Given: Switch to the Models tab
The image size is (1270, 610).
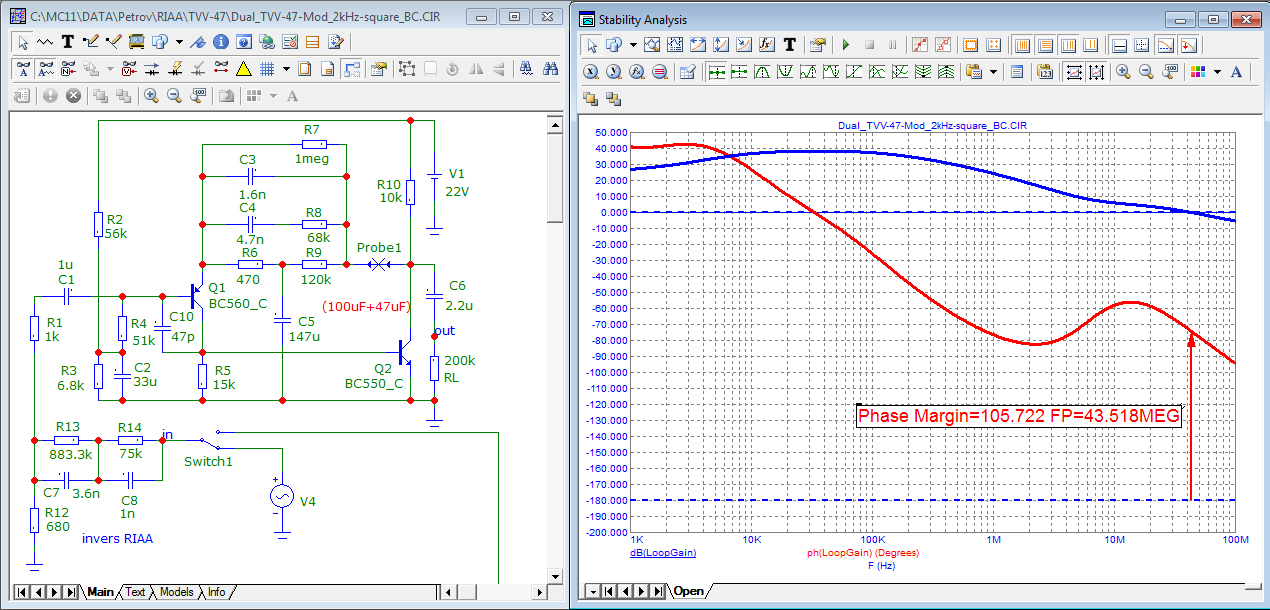Looking at the screenshot, I should click(176, 592).
